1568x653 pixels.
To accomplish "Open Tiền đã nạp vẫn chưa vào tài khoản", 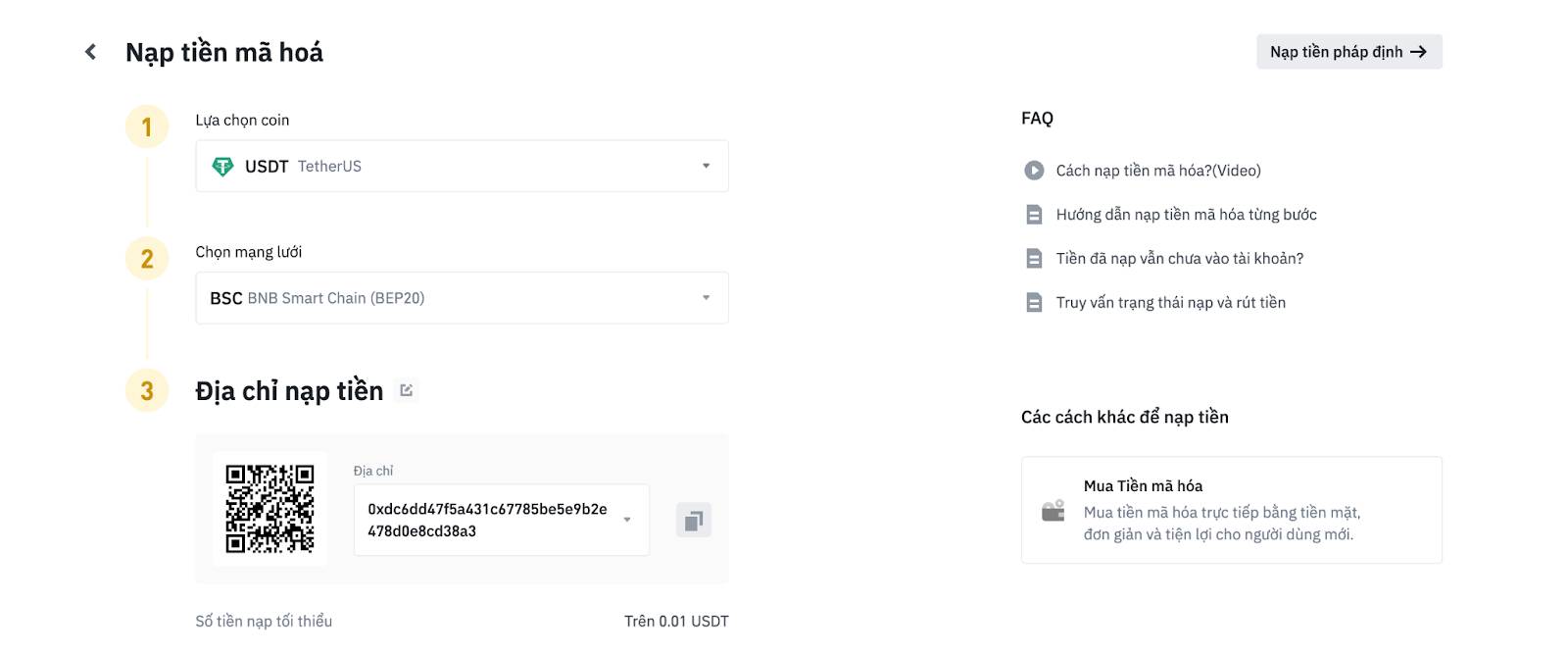I will [x=1180, y=259].
